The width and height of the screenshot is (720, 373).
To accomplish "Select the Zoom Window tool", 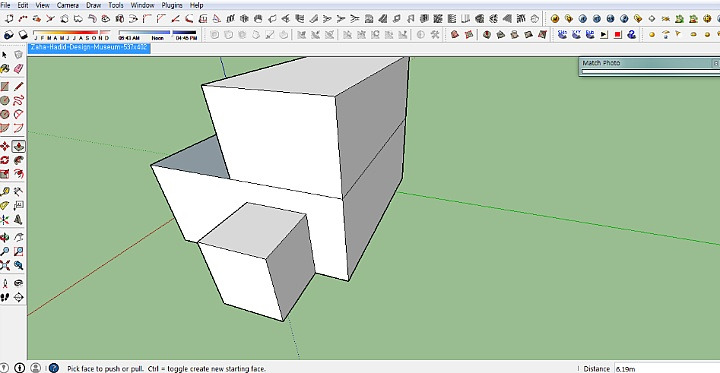I will 18,251.
